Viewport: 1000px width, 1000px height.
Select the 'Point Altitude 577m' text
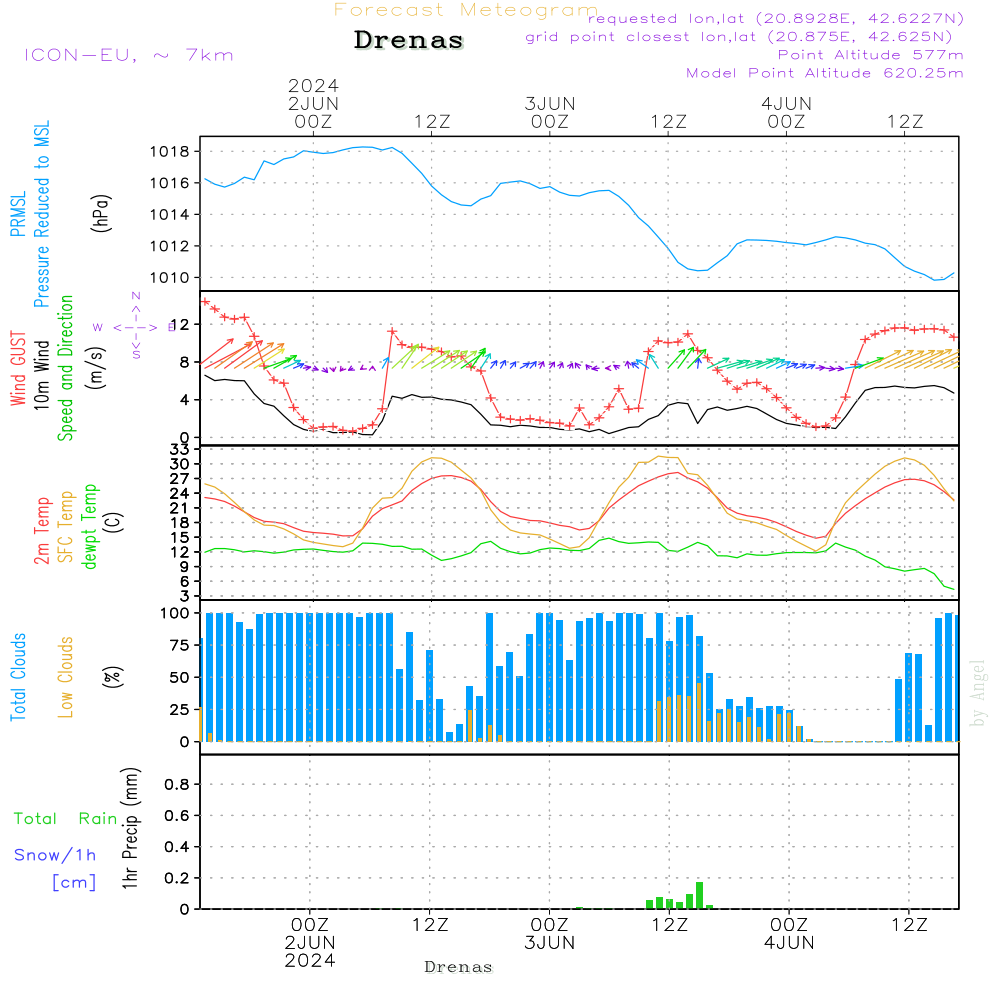pyautogui.click(x=871, y=55)
